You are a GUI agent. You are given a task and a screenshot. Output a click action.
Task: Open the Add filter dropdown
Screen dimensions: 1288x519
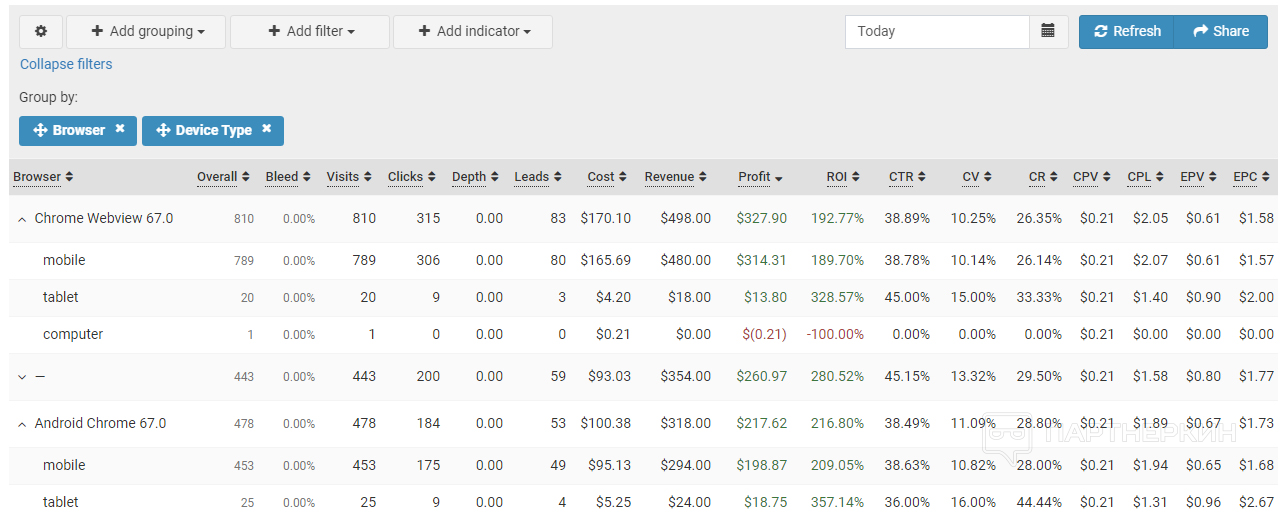pyautogui.click(x=310, y=32)
